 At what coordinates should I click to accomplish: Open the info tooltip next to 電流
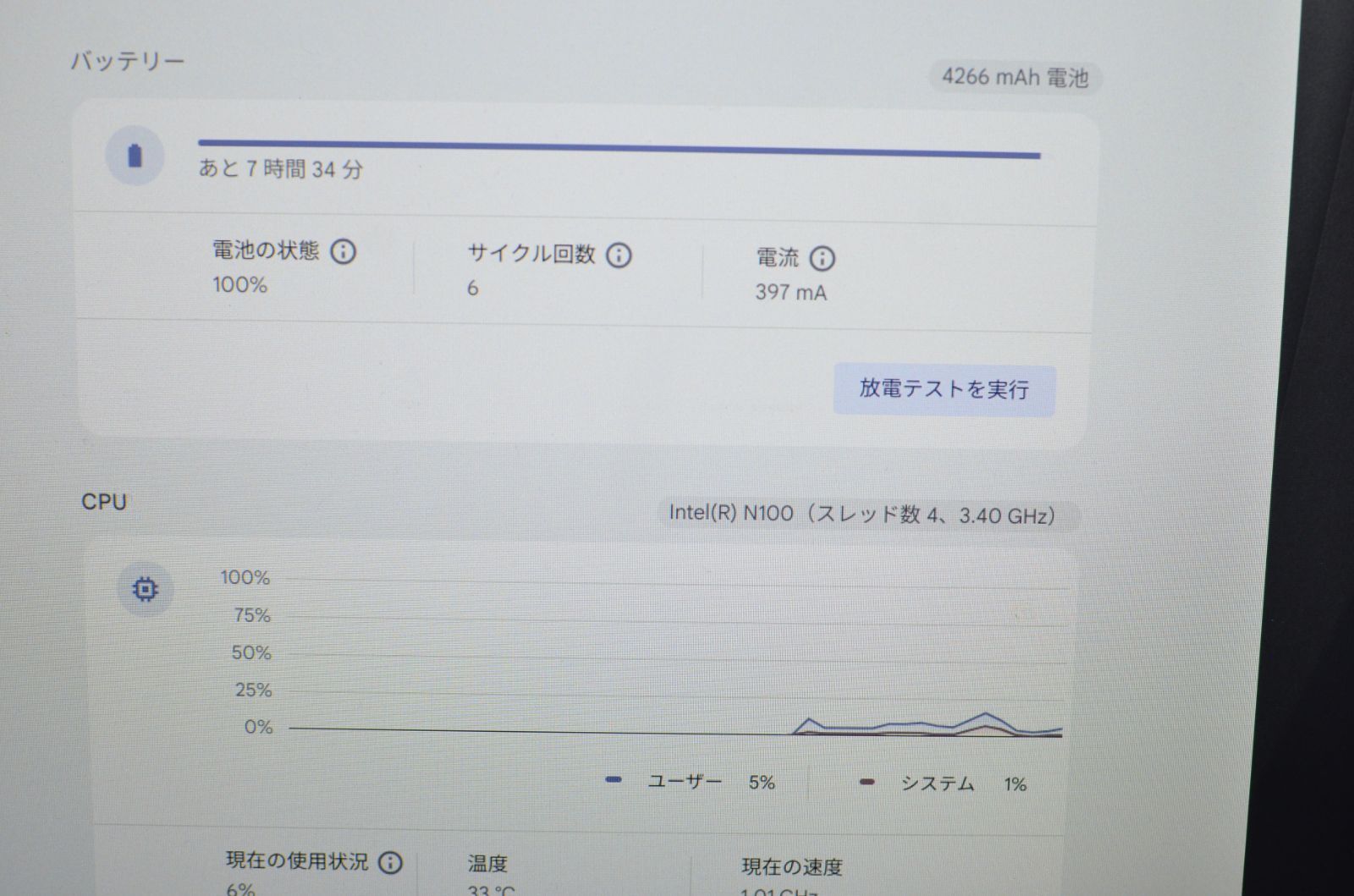pos(822,258)
